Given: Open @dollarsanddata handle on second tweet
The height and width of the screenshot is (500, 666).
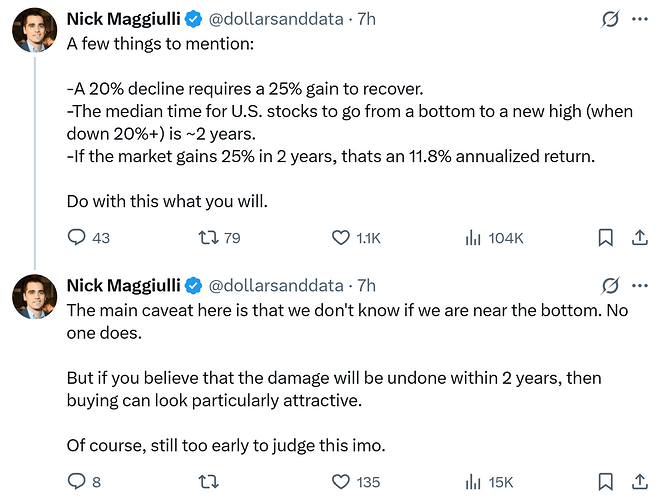Looking at the screenshot, I should pos(276,285).
